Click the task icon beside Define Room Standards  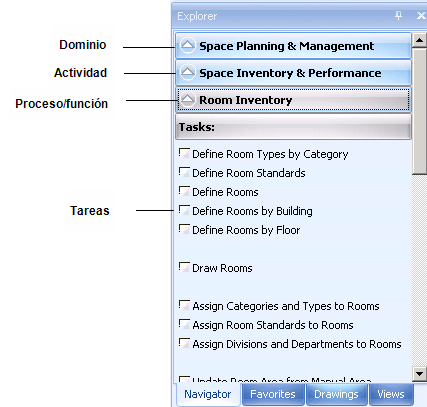pos(184,172)
